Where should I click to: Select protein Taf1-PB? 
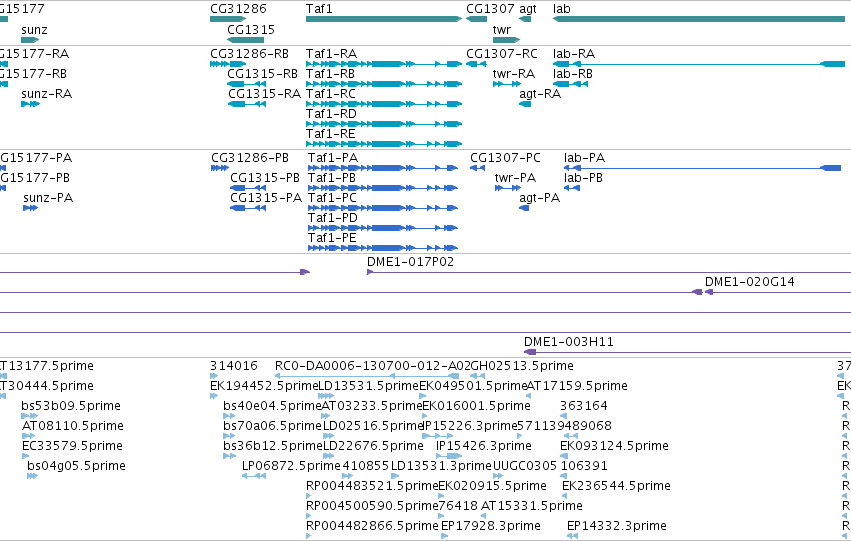pyautogui.click(x=383, y=188)
